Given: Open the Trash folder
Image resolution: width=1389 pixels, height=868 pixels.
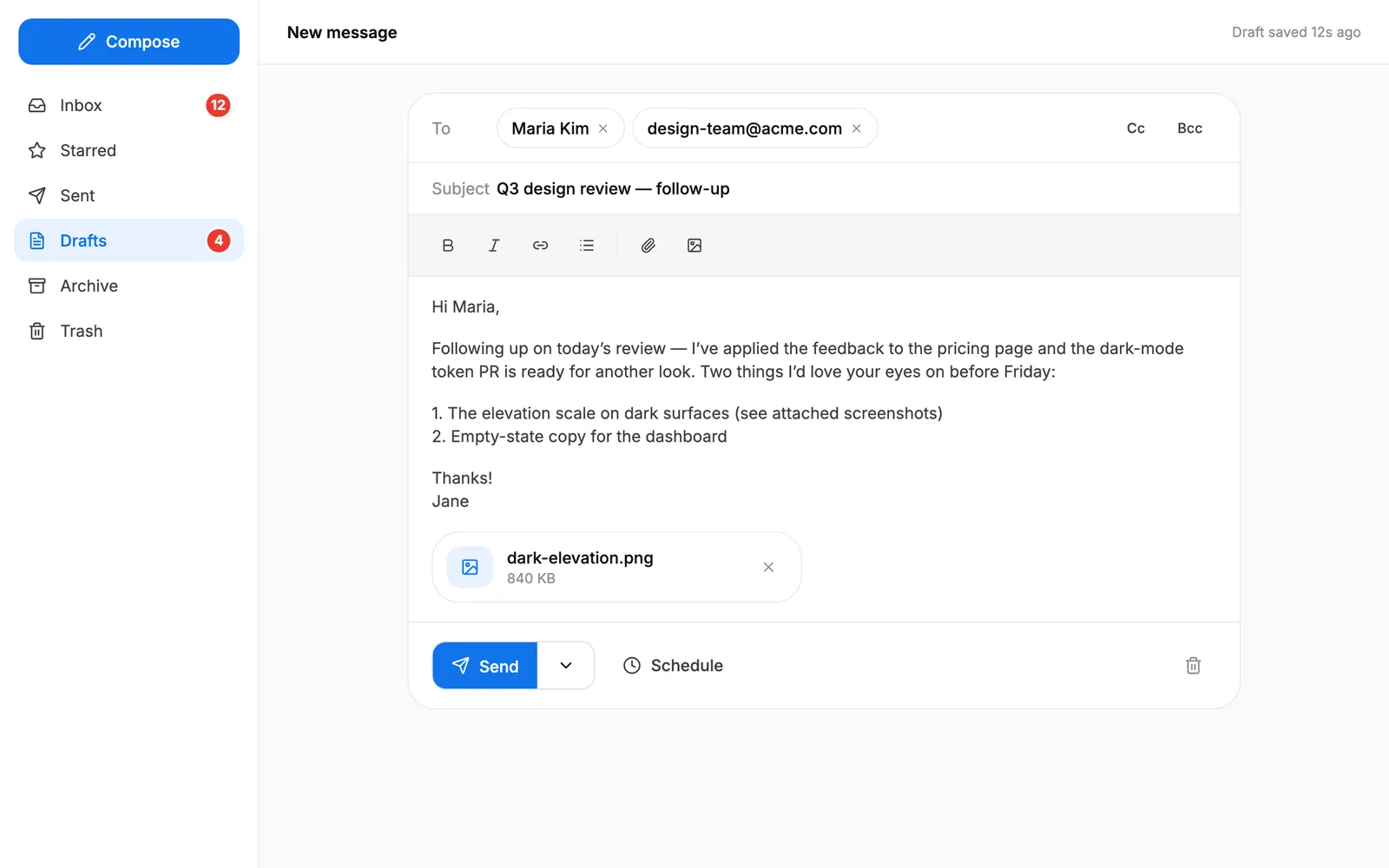Looking at the screenshot, I should (x=128, y=331).
